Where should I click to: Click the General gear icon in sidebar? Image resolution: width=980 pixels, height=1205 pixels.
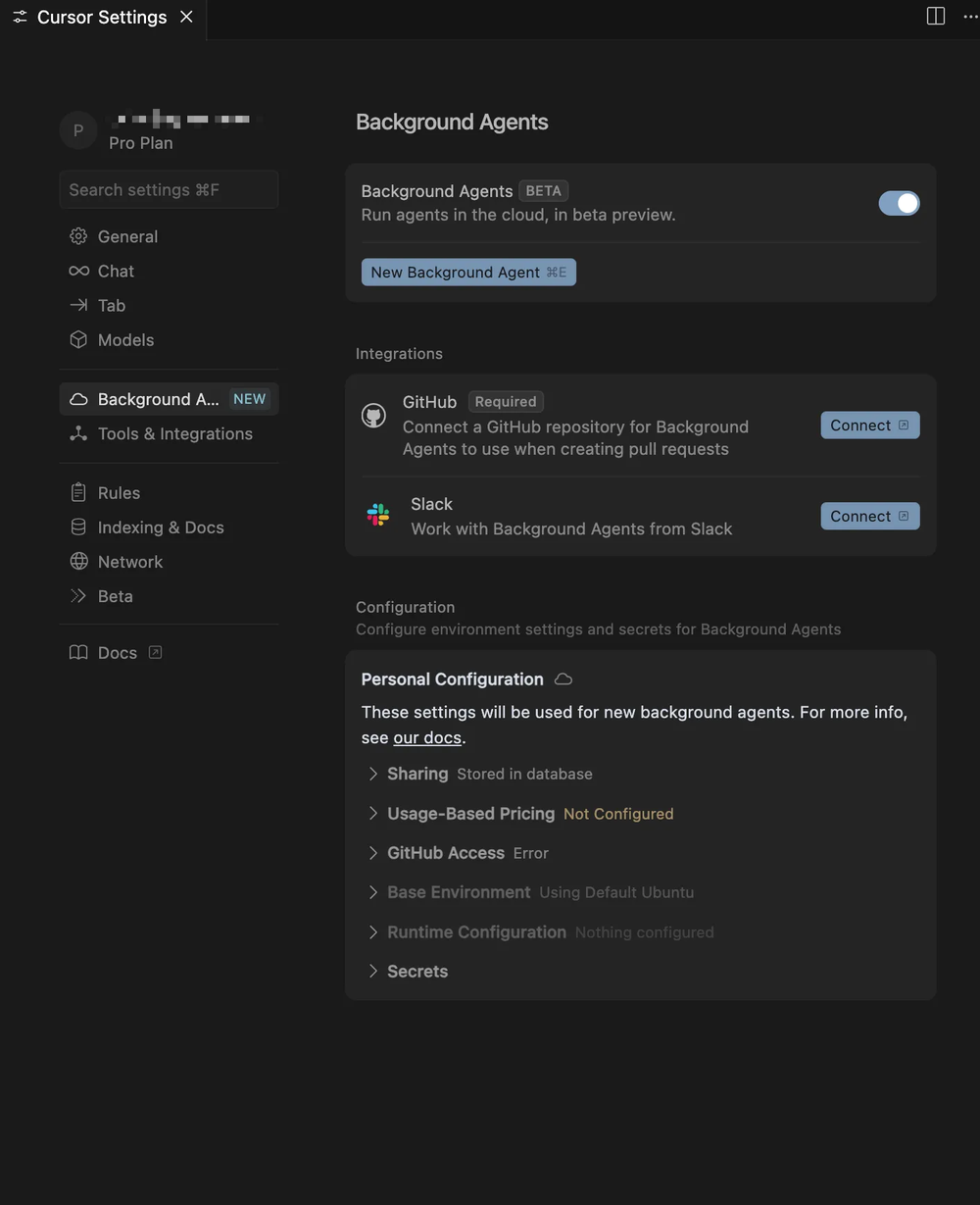coord(78,236)
